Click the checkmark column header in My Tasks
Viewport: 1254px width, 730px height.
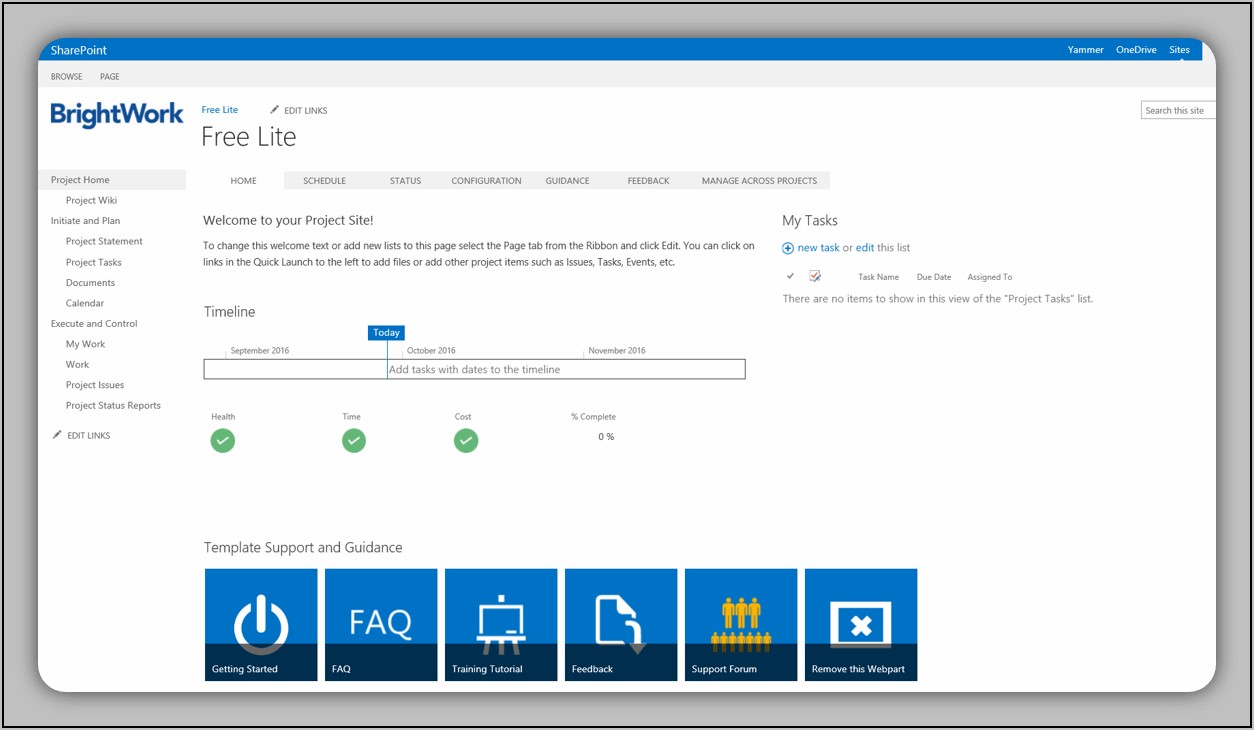(790, 276)
